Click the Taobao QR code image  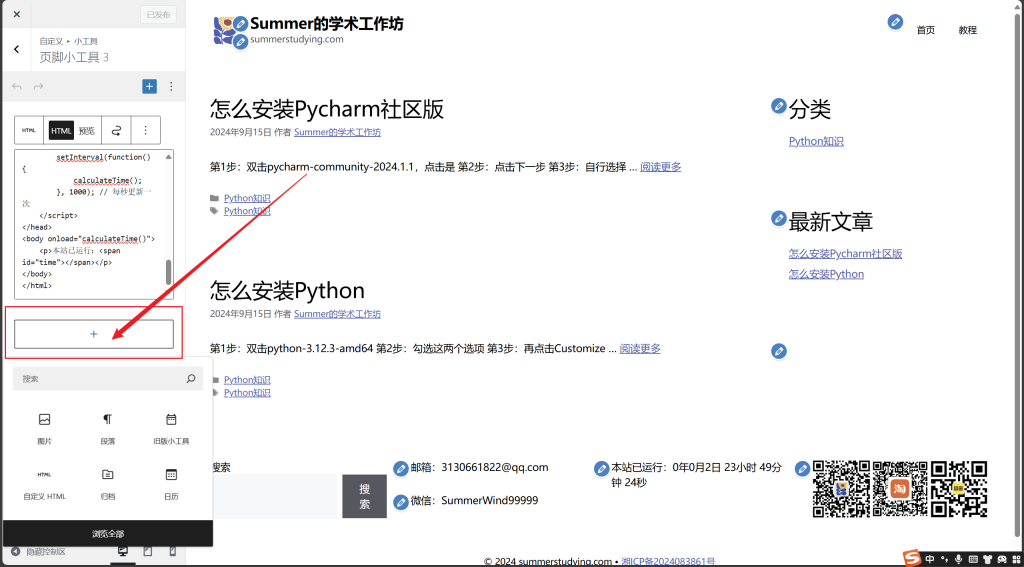[899, 489]
